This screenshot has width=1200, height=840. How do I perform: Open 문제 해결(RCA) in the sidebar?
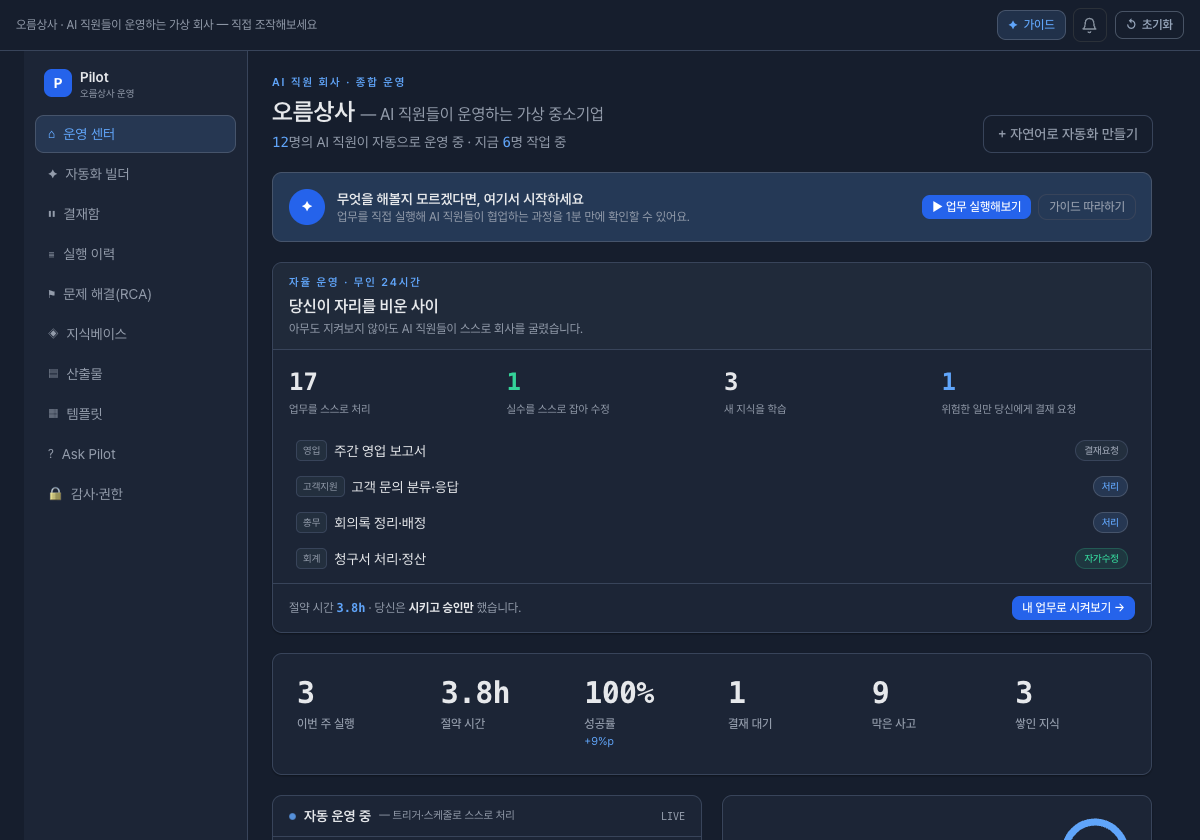135,294
